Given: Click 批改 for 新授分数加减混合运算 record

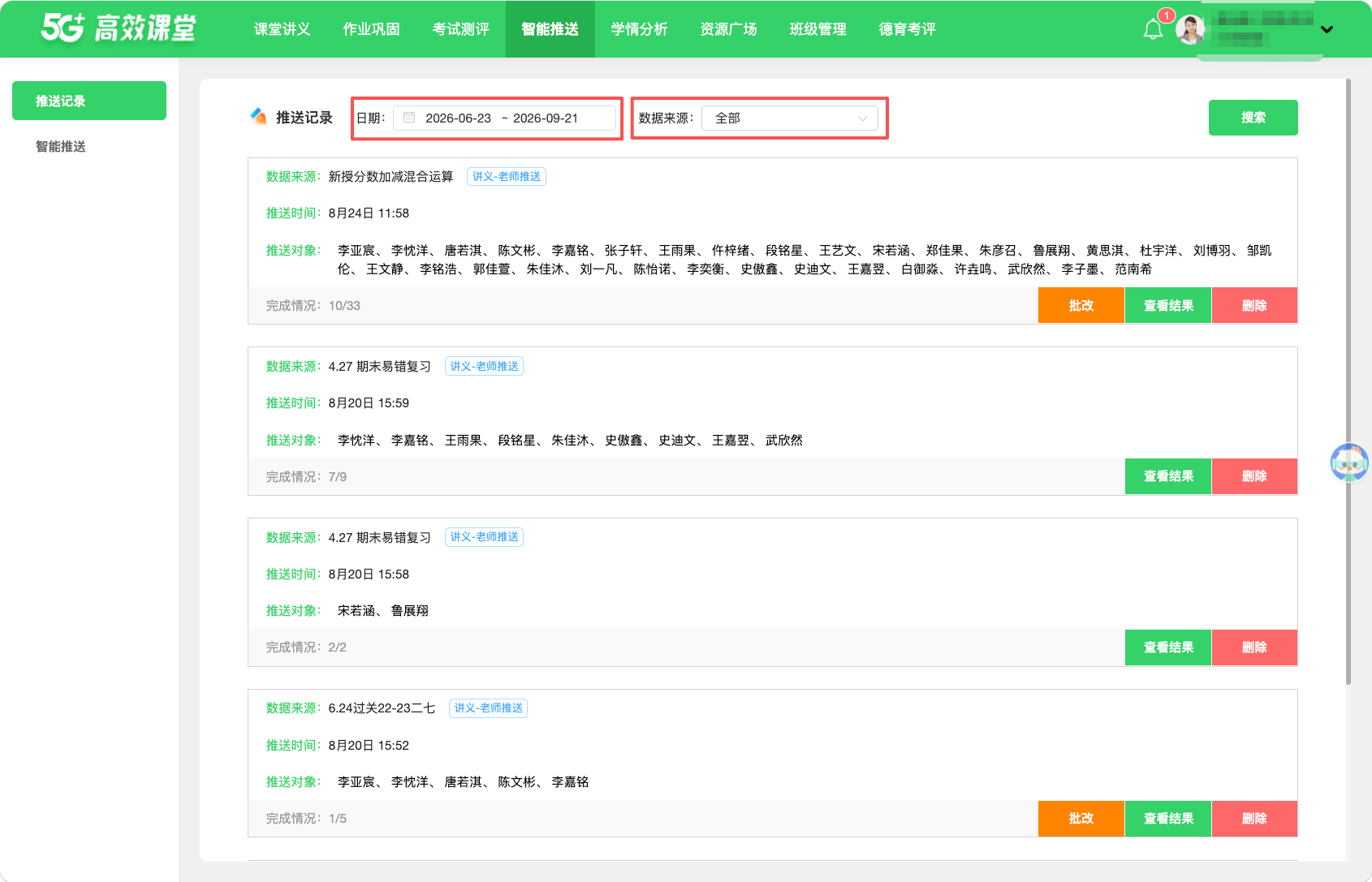Looking at the screenshot, I should coord(1081,305).
